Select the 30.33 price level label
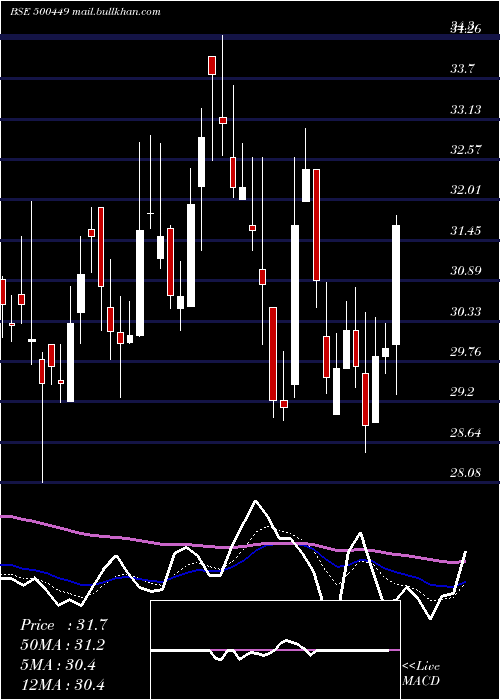Screen dimensions: 500x700 coord(466,311)
